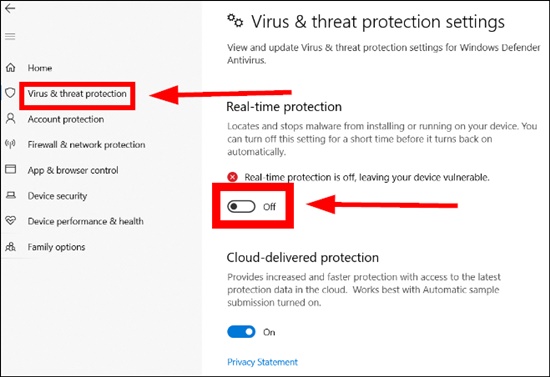Open Firewall & network protection section
Viewport: 550px width, 377px height.
click(x=86, y=144)
